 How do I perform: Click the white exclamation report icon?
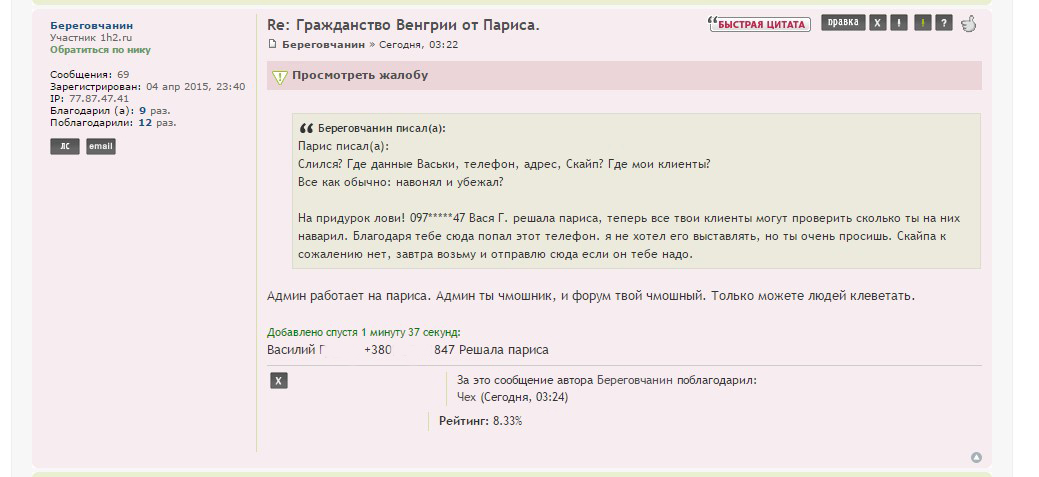point(900,24)
